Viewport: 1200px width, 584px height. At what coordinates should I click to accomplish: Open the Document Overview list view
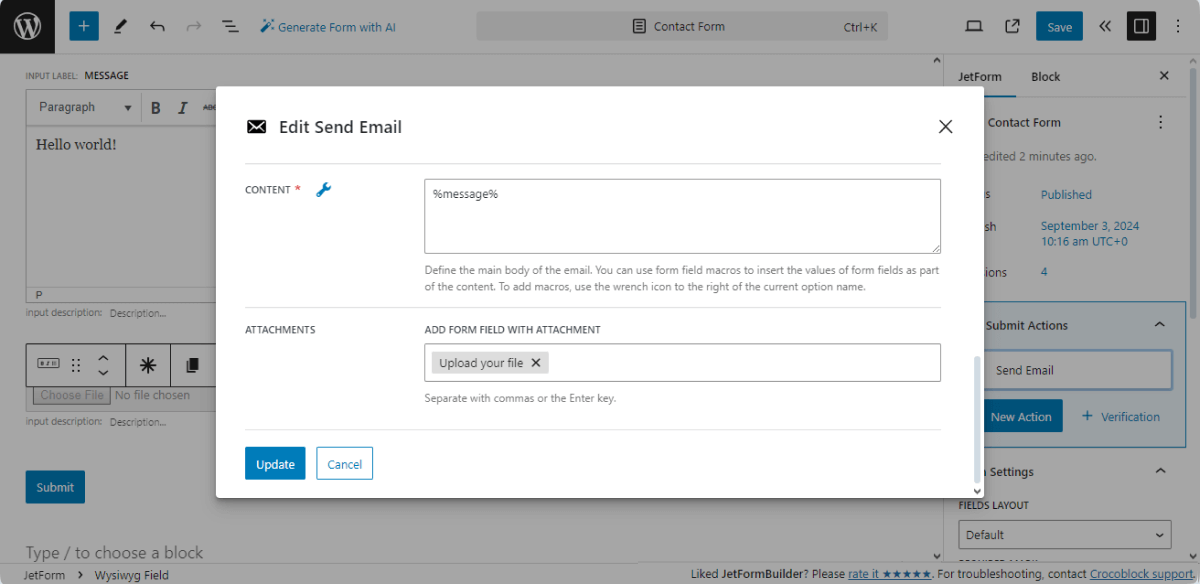[230, 25]
